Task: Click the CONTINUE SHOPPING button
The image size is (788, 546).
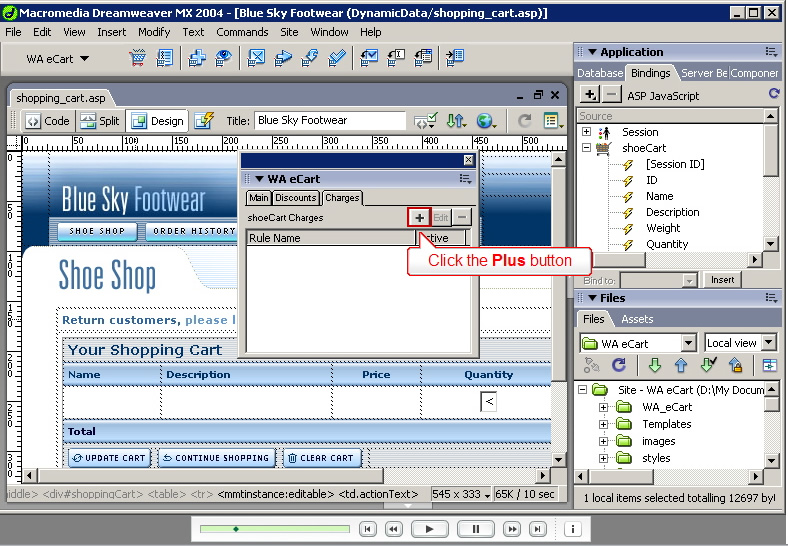Action: (217, 458)
